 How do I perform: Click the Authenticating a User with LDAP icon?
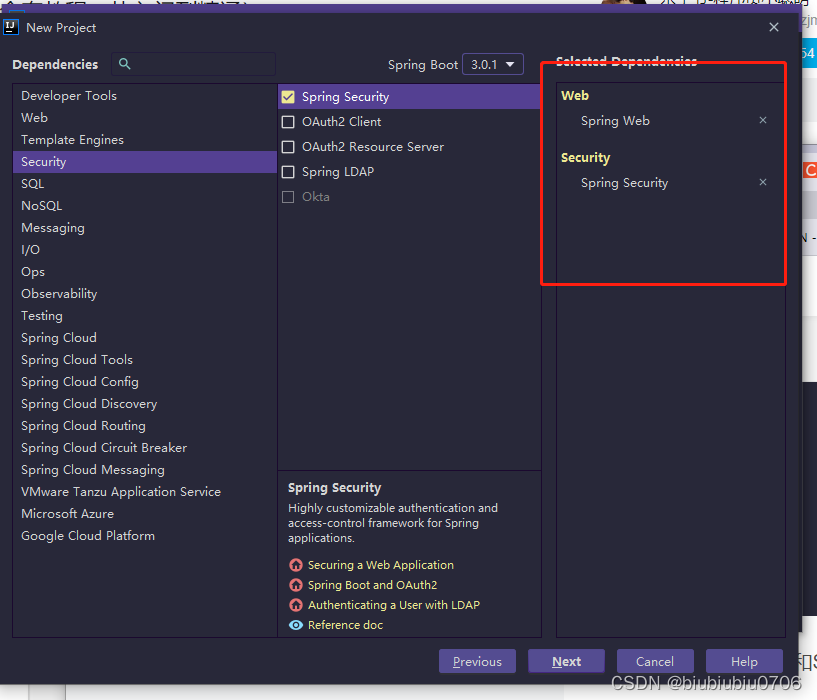[x=296, y=605]
